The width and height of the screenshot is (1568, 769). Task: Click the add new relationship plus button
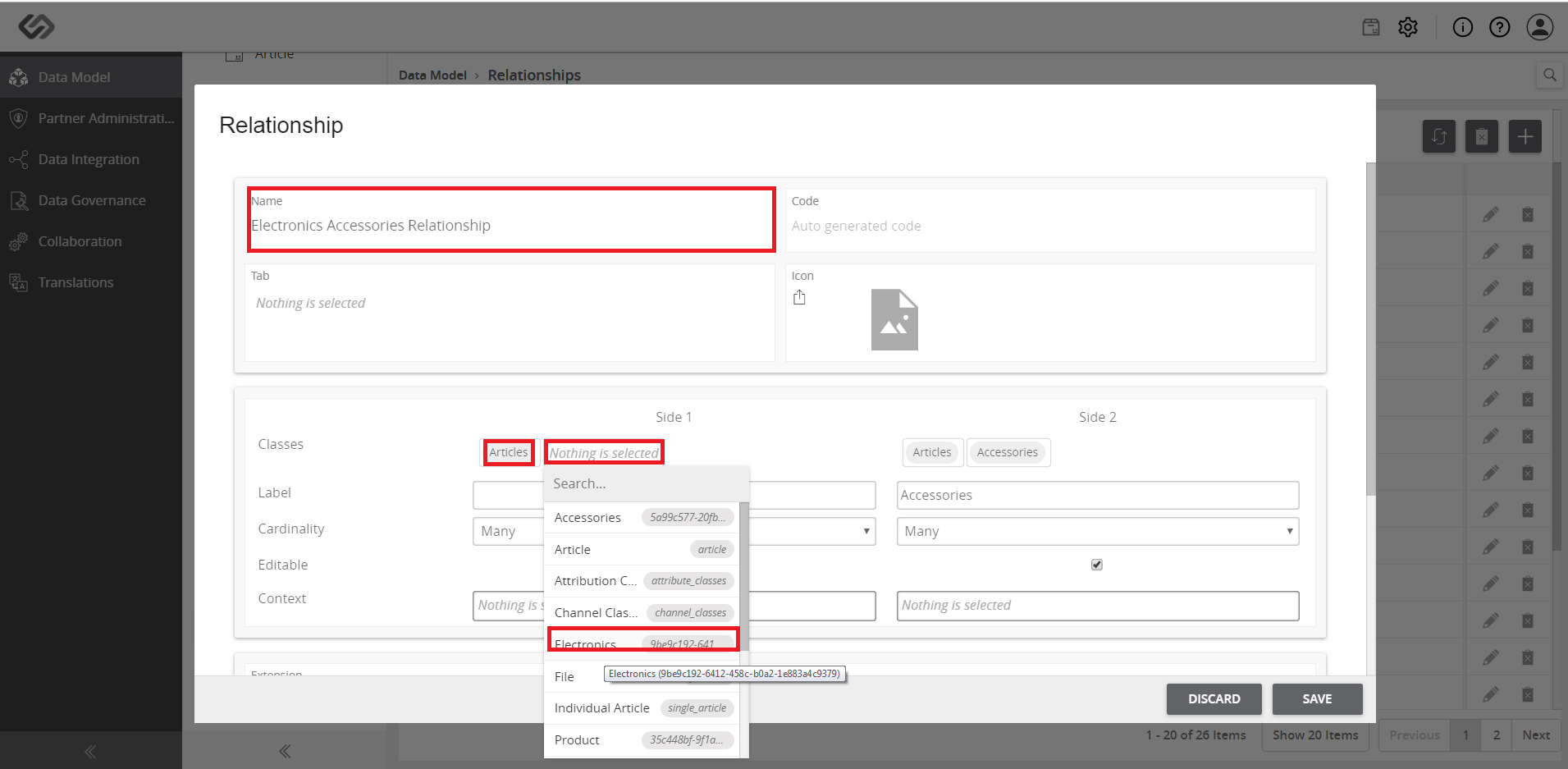click(x=1525, y=136)
